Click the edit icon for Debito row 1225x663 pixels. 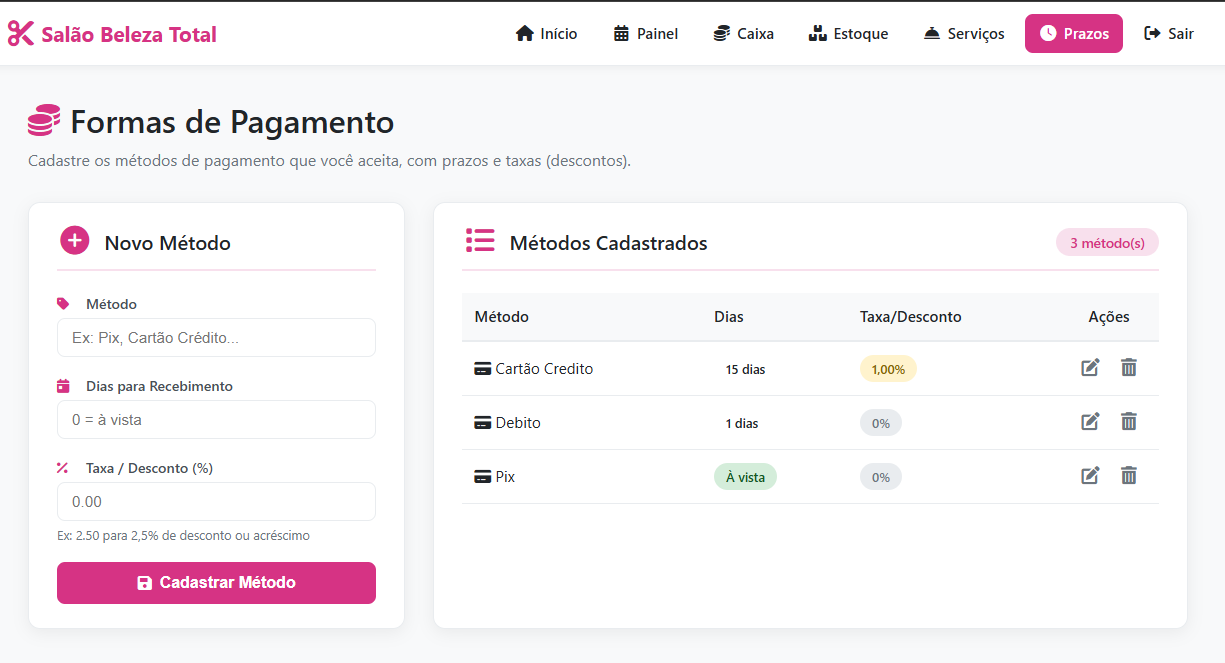[x=1090, y=422]
